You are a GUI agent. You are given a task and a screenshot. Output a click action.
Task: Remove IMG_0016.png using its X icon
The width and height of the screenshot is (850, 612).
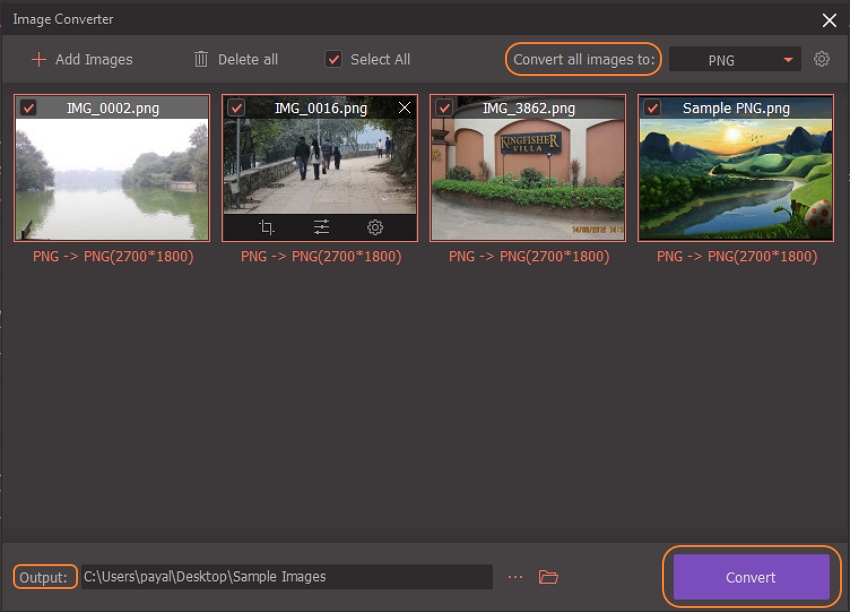(404, 108)
